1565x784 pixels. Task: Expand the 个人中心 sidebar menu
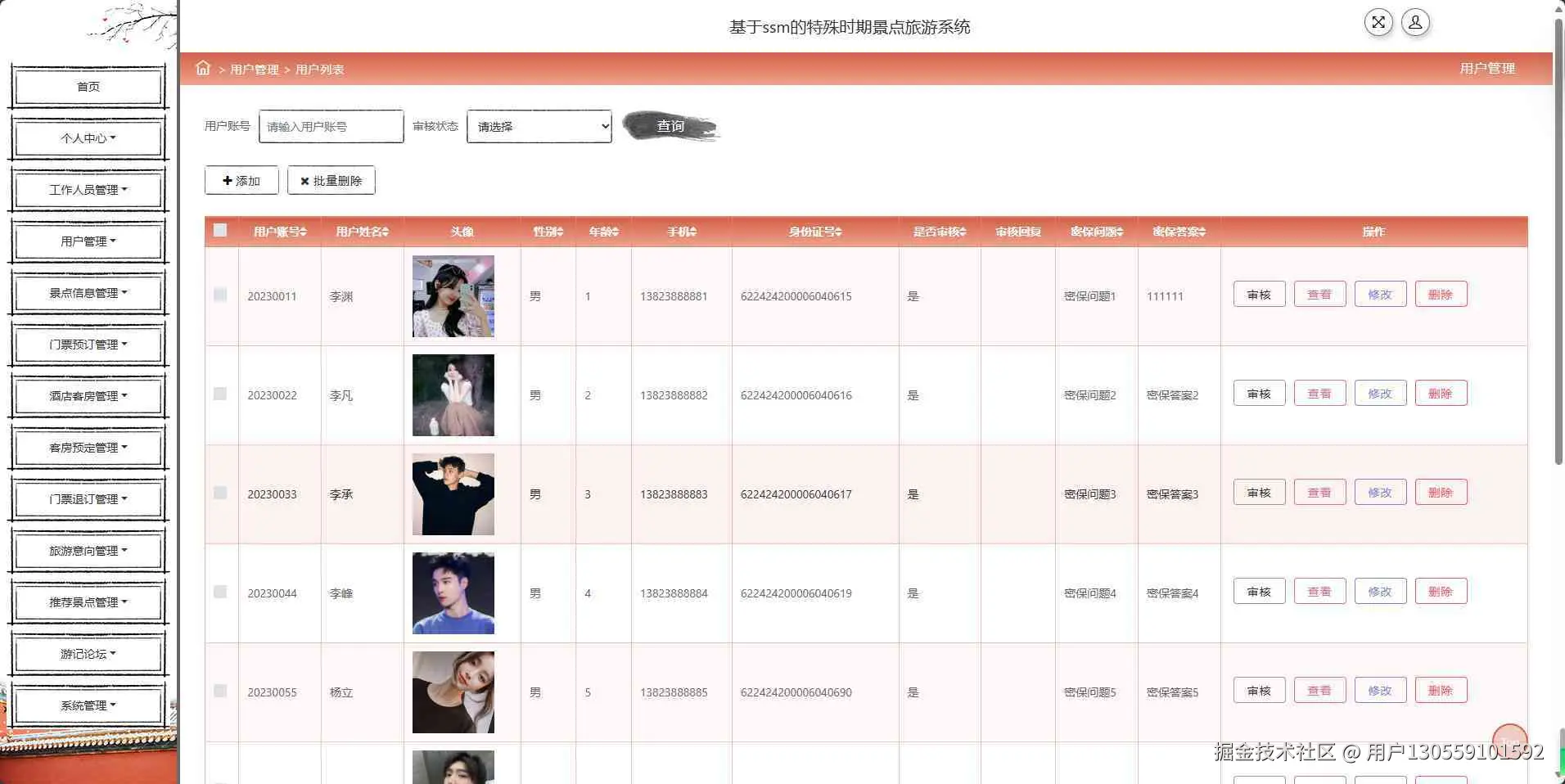click(88, 137)
